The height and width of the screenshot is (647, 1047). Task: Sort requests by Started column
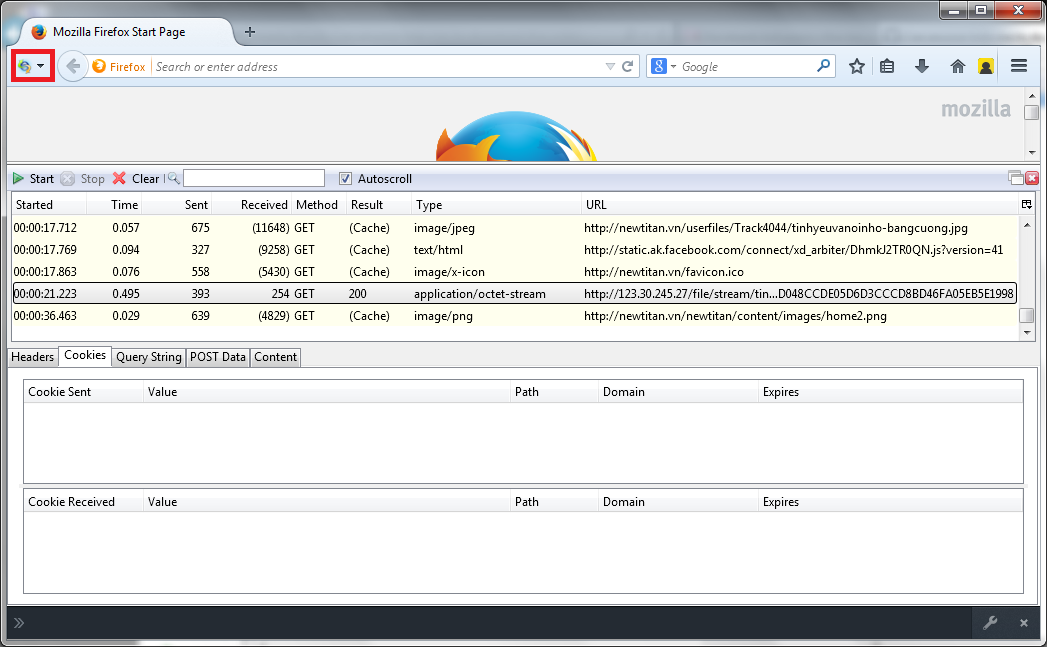tap(49, 204)
